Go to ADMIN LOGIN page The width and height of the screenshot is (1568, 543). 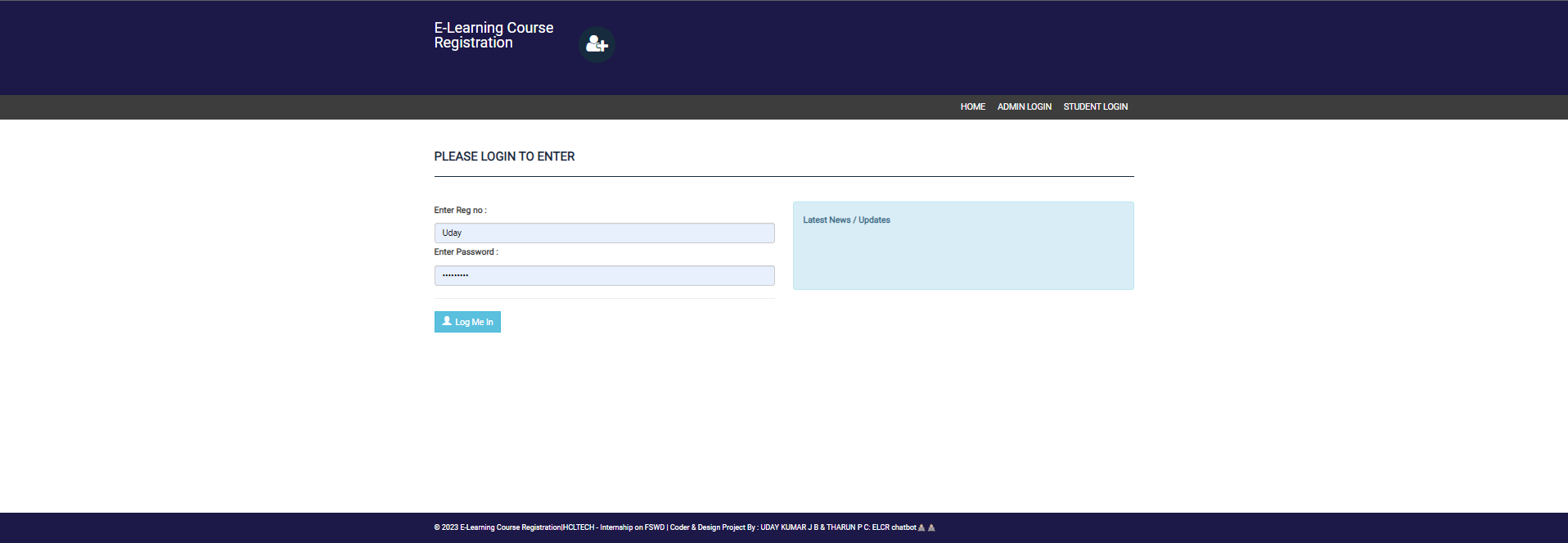click(x=1024, y=106)
